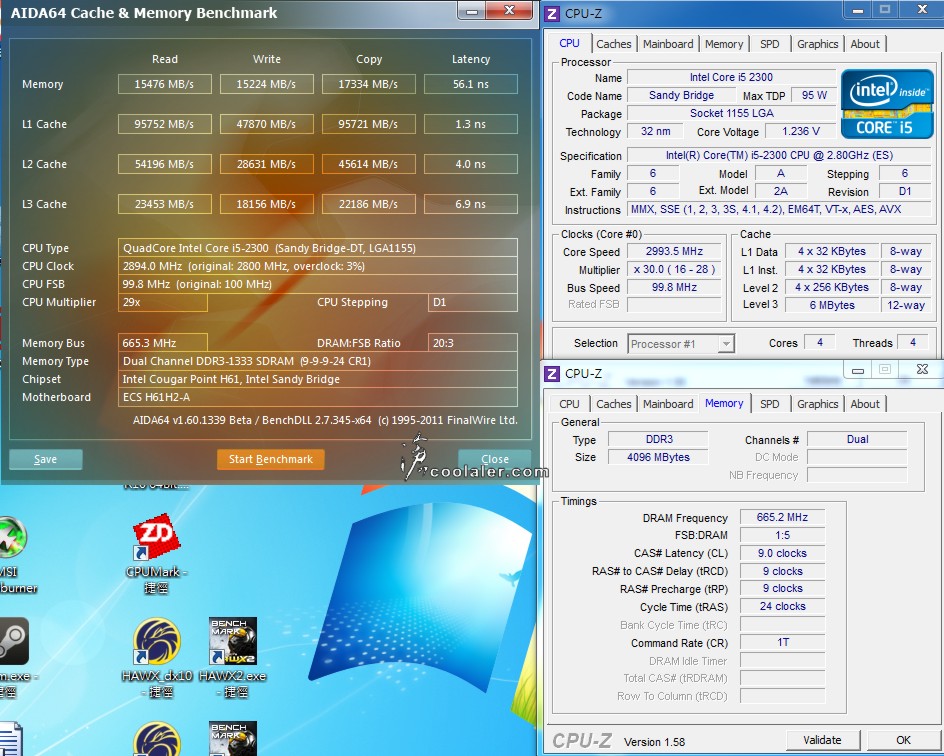Open the SPD tab in upper CPU-Z
The height and width of the screenshot is (756, 944).
coord(769,44)
